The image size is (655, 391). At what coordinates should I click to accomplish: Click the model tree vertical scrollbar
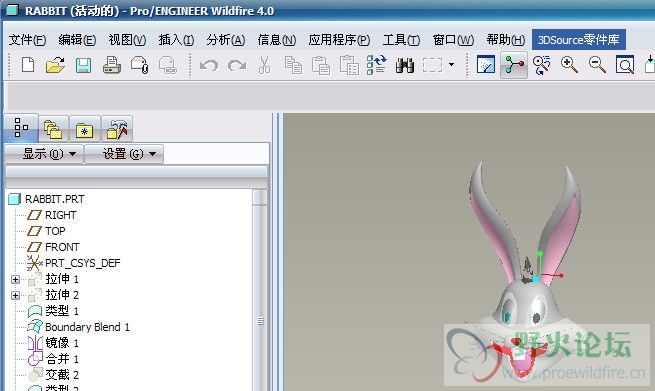coord(260,290)
